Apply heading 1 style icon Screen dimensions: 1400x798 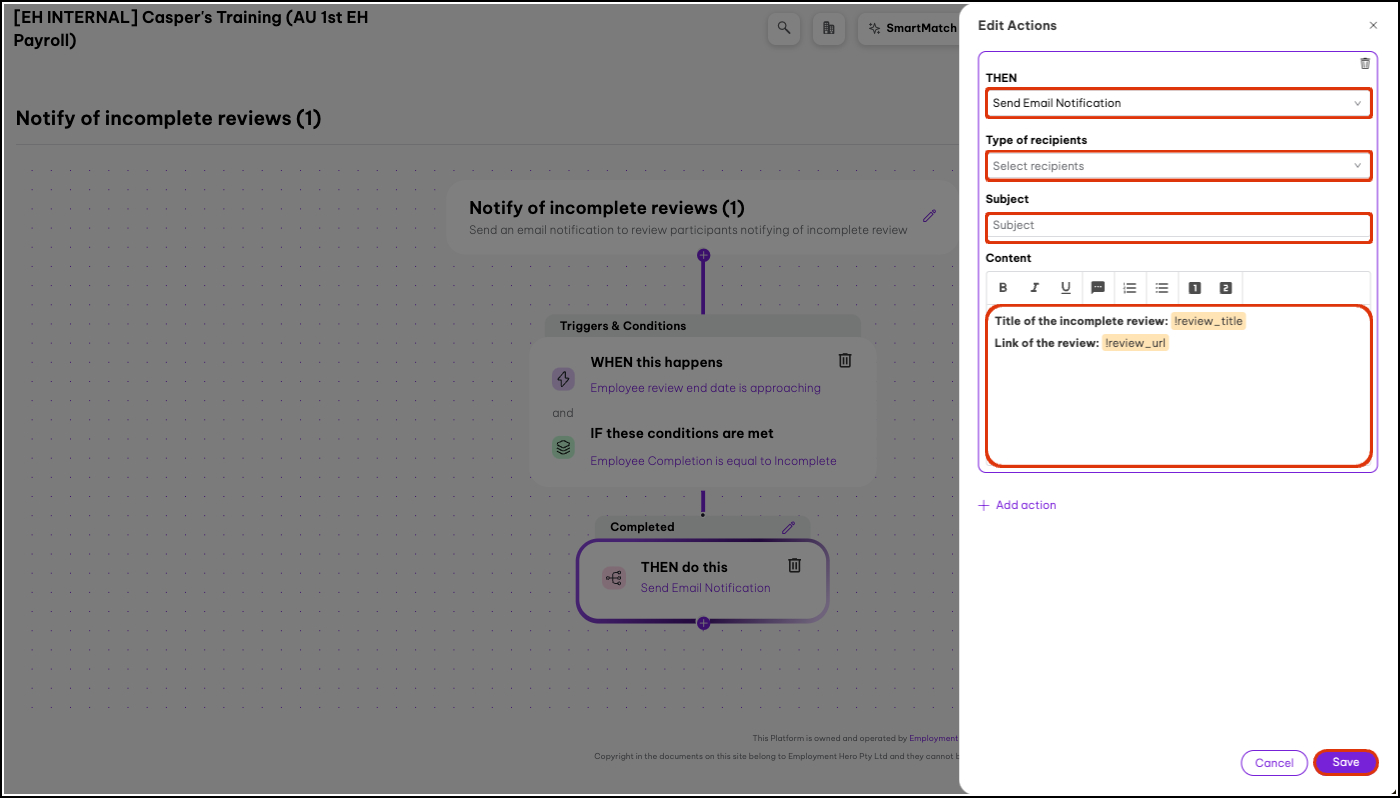click(1194, 288)
